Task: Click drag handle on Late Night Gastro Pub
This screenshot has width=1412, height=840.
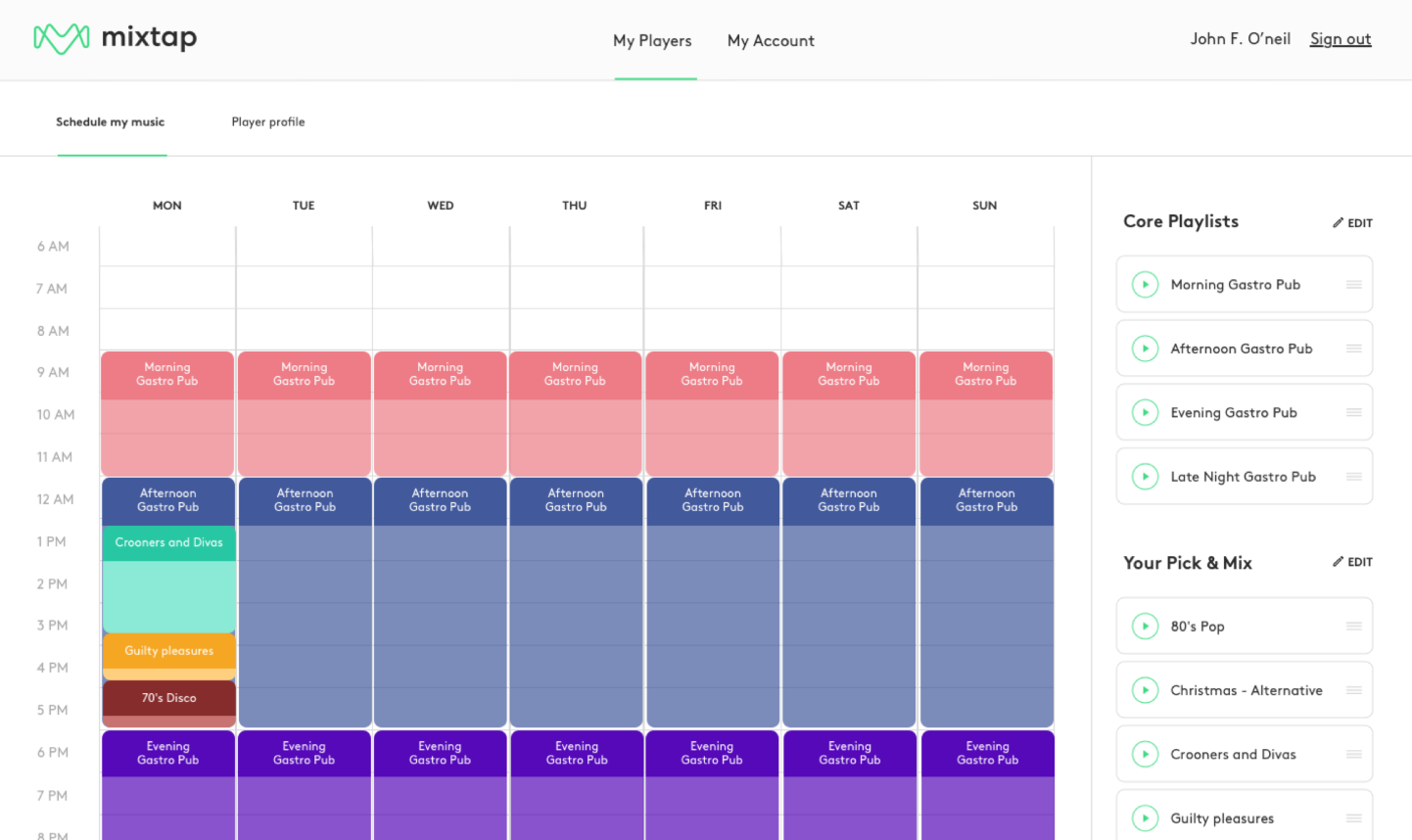Action: pyautogui.click(x=1353, y=477)
